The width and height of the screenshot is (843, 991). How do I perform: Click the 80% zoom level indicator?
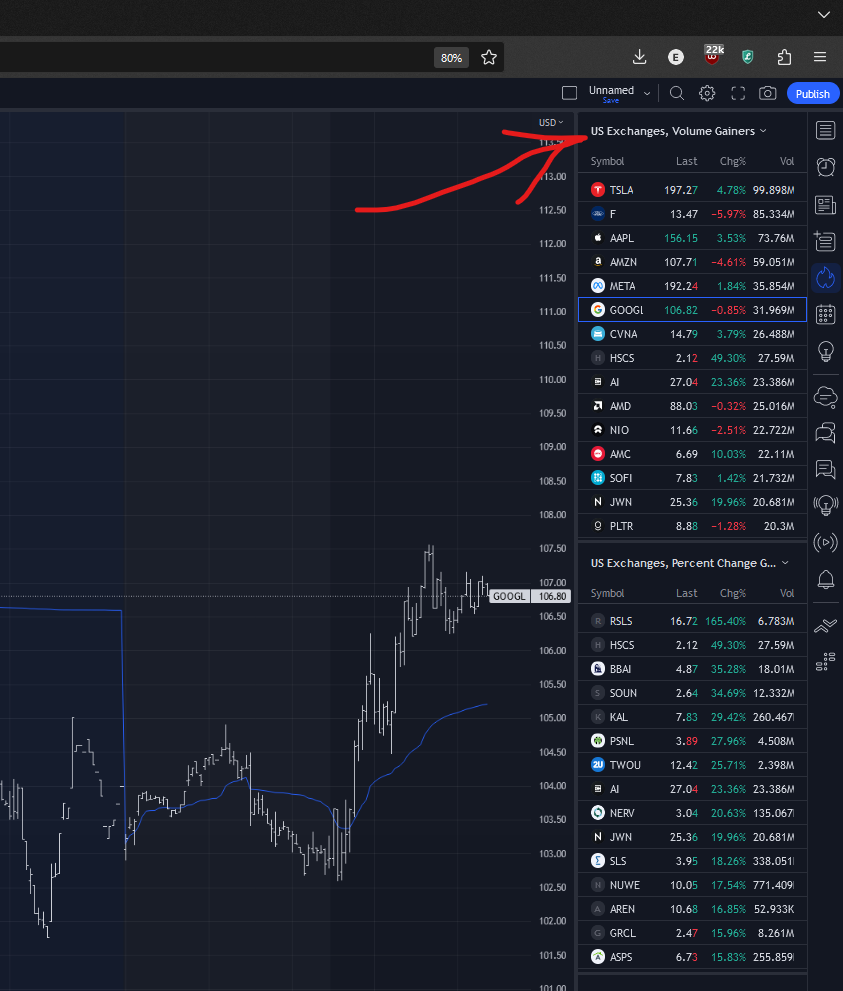click(x=451, y=58)
